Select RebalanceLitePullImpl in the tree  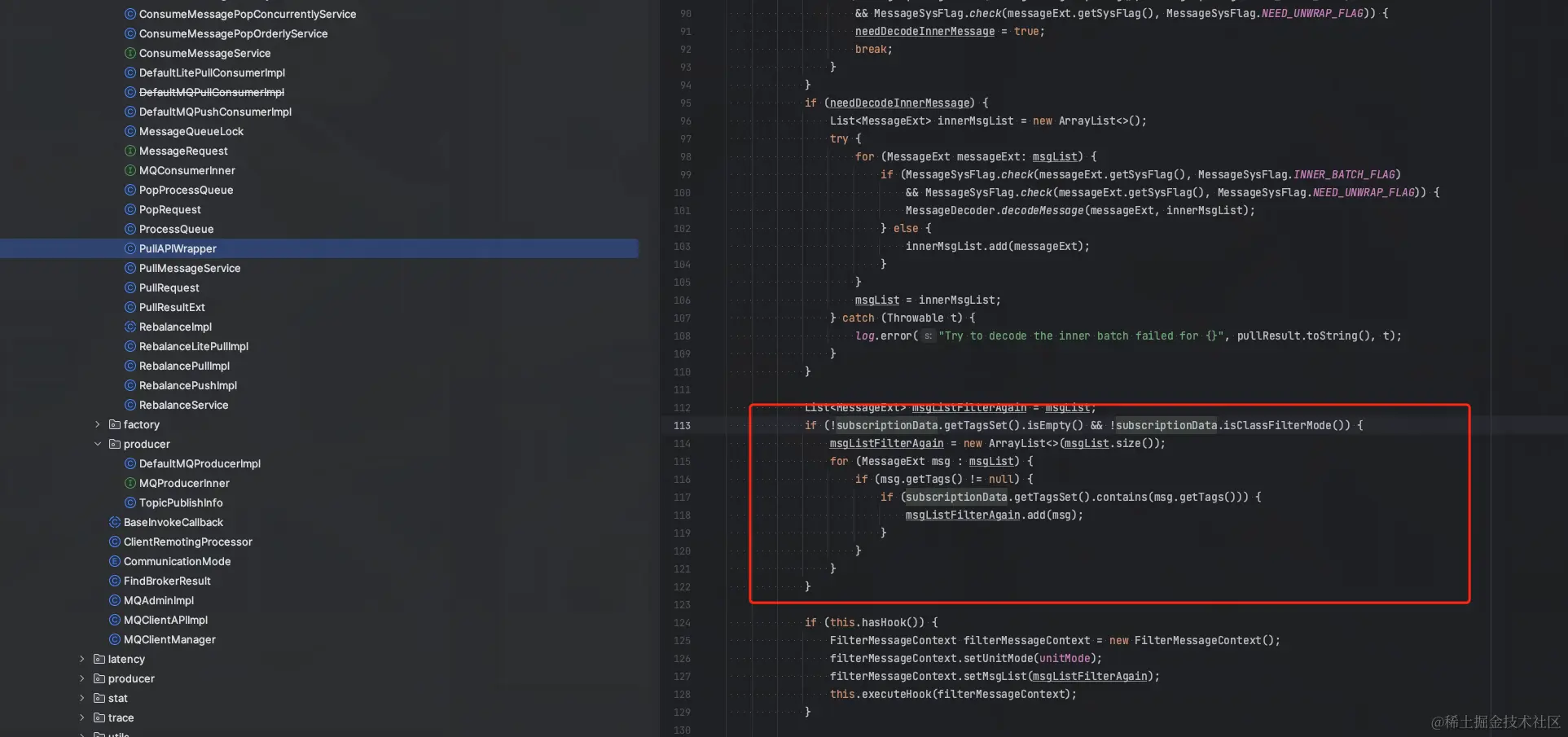tap(194, 346)
